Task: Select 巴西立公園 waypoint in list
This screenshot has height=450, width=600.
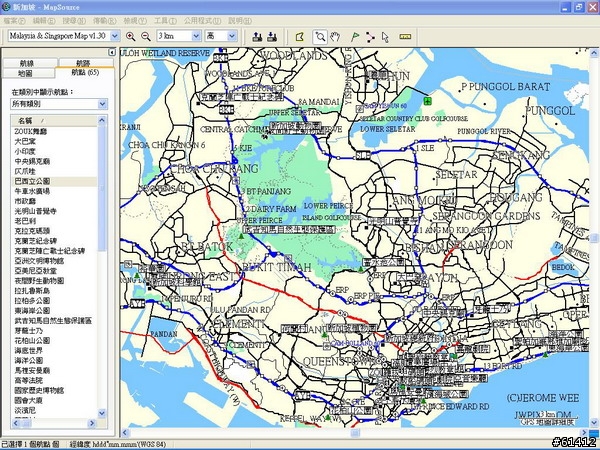Action: tap(32, 181)
